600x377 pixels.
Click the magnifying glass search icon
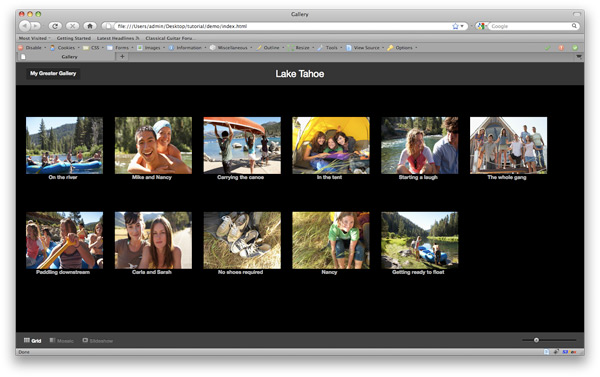click(x=574, y=26)
